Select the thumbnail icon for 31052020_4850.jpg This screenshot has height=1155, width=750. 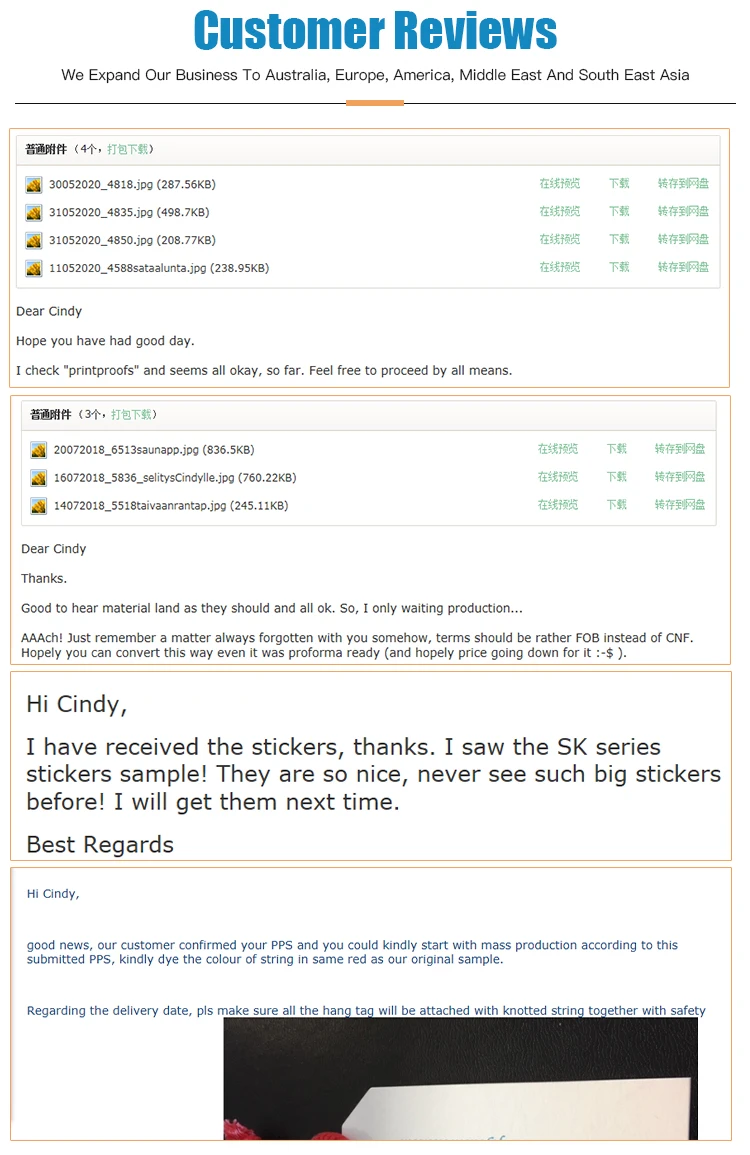(x=34, y=241)
